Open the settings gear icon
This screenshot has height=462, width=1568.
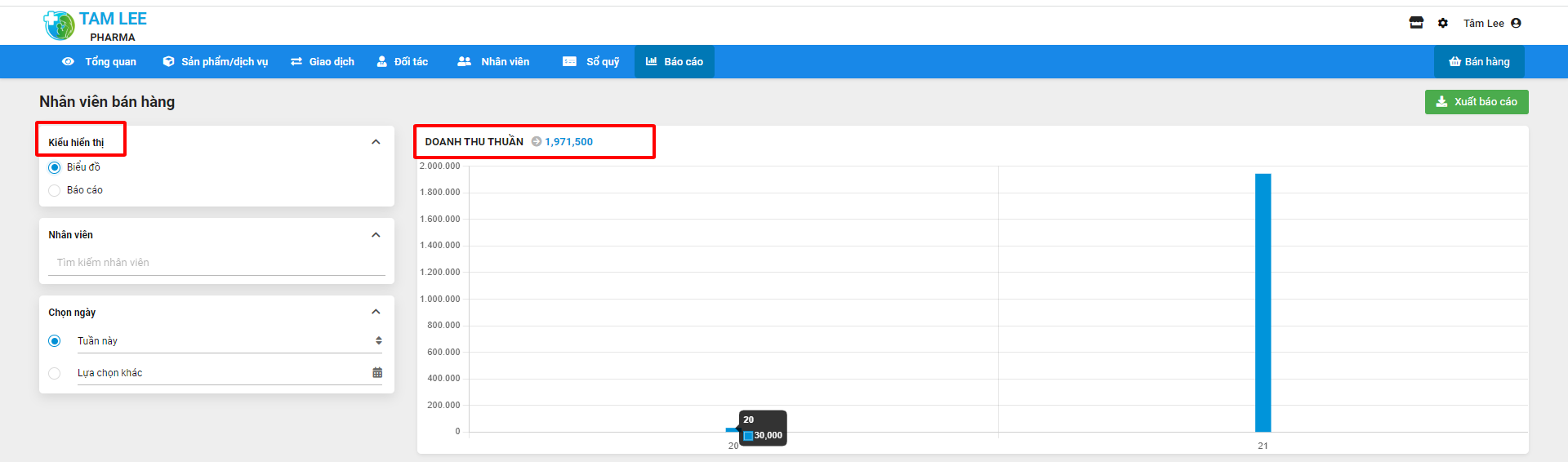coord(1443,23)
